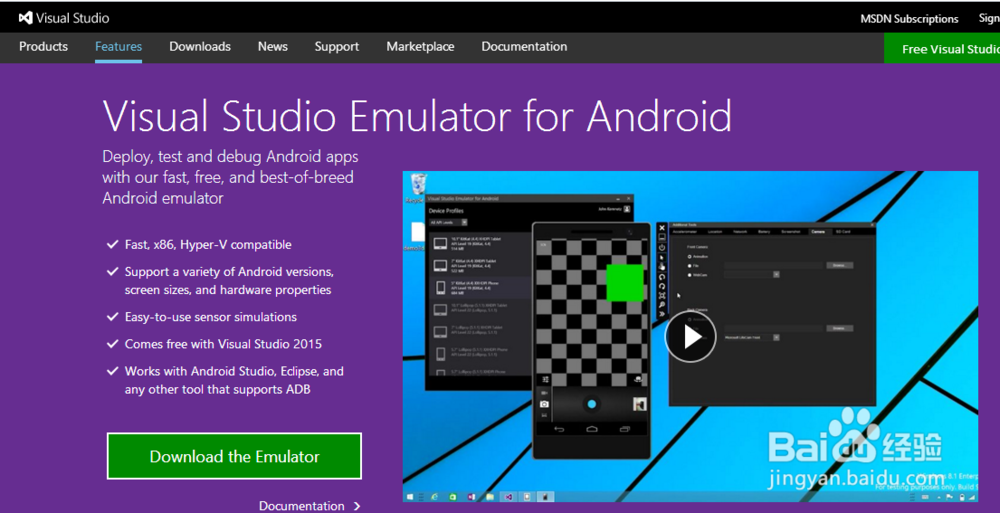Open Documentation in the top navigation bar
The image size is (1000, 513).
pos(524,47)
